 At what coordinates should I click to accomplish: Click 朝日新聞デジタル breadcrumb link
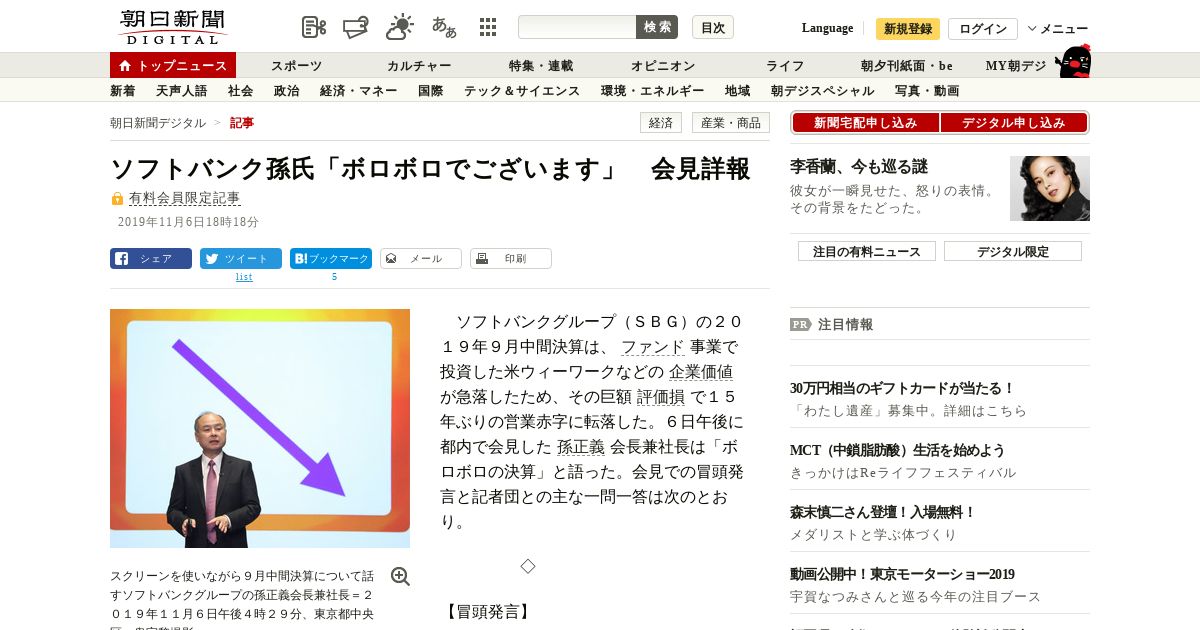[158, 123]
